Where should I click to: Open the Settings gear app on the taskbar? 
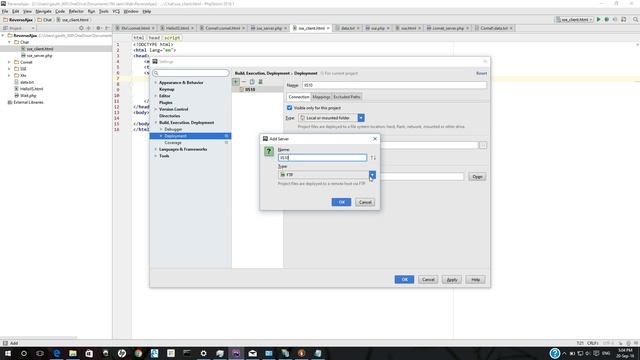tap(203, 353)
